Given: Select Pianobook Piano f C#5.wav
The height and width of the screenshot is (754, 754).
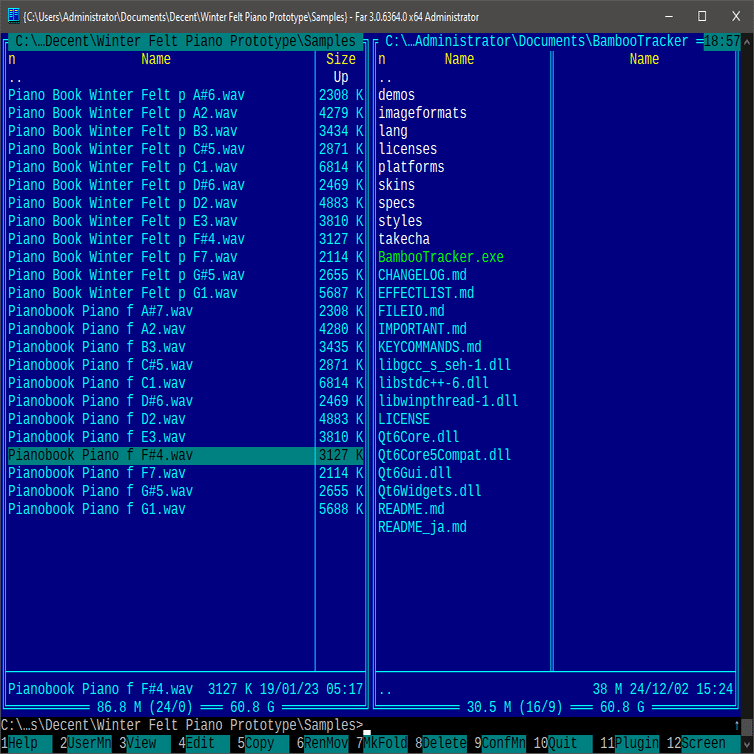Looking at the screenshot, I should pyautogui.click(x=100, y=365).
